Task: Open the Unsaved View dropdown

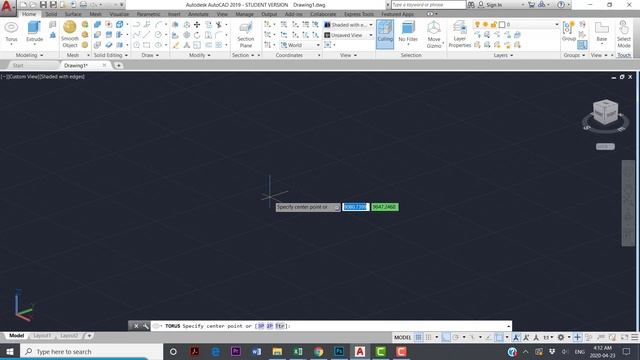Action: click(x=349, y=35)
